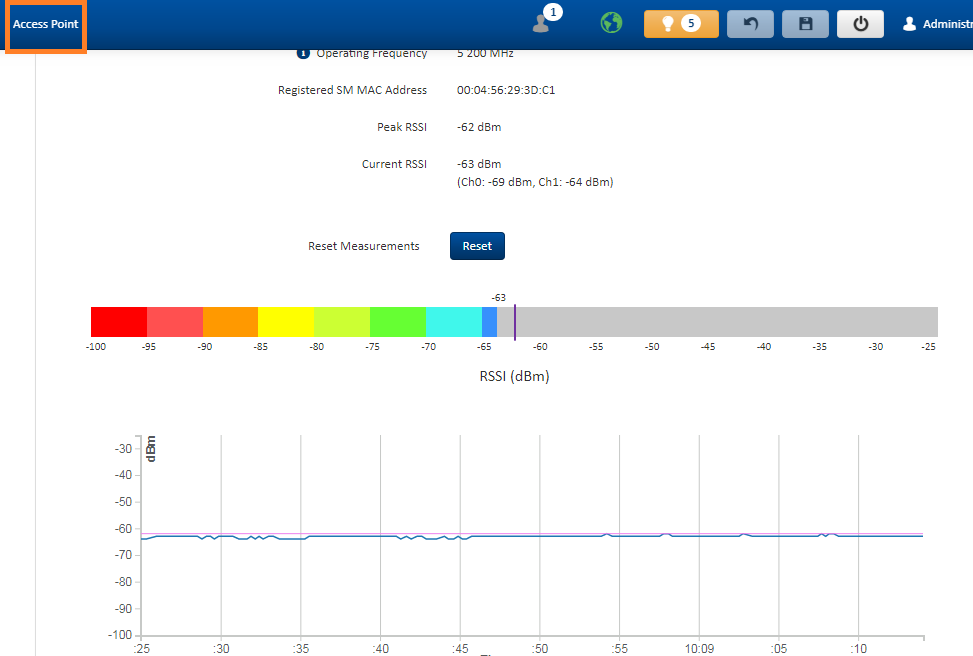Open the Administrator user menu
Image resolution: width=973 pixels, height=656 pixels.
click(x=936, y=24)
